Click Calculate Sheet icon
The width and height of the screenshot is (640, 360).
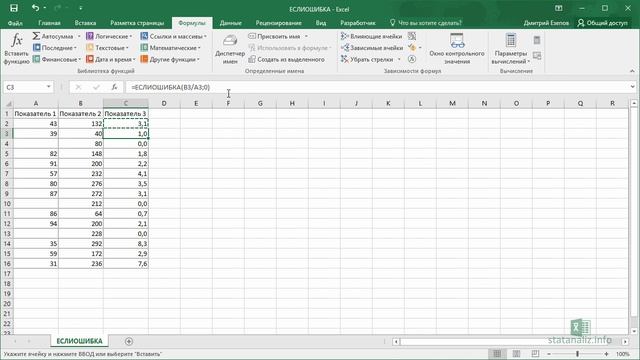coord(537,56)
